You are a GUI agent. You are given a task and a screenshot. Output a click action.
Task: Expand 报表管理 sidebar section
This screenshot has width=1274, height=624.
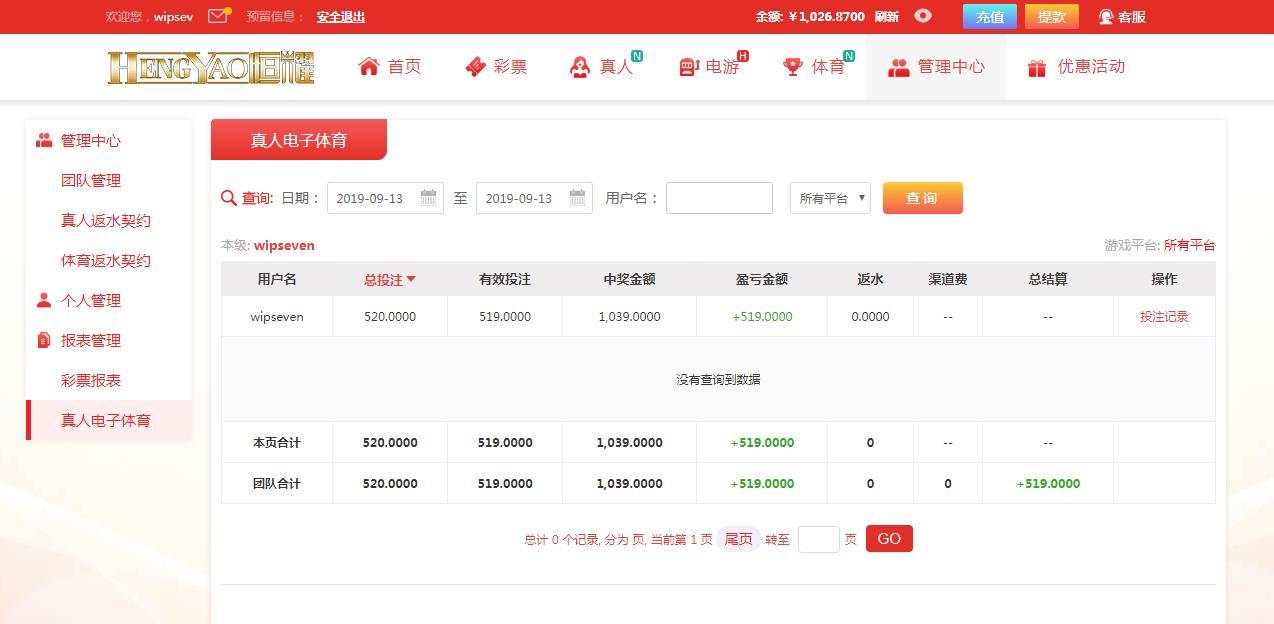click(91, 341)
